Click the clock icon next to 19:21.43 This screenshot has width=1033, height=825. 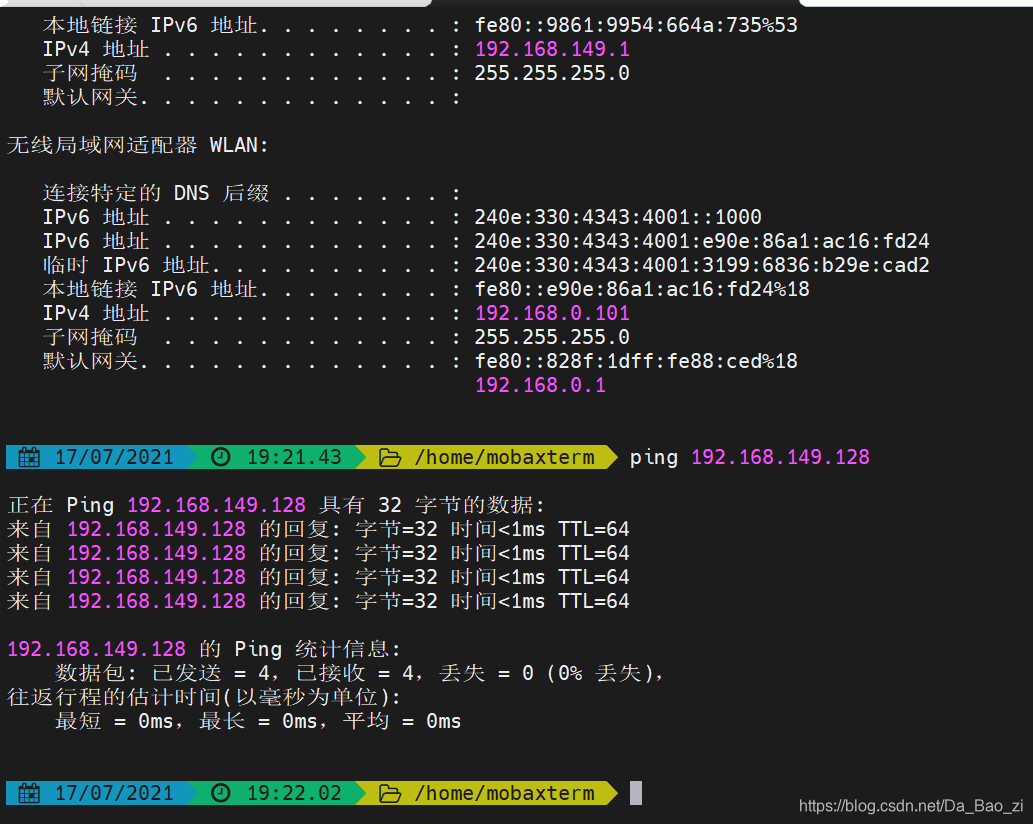[221, 457]
